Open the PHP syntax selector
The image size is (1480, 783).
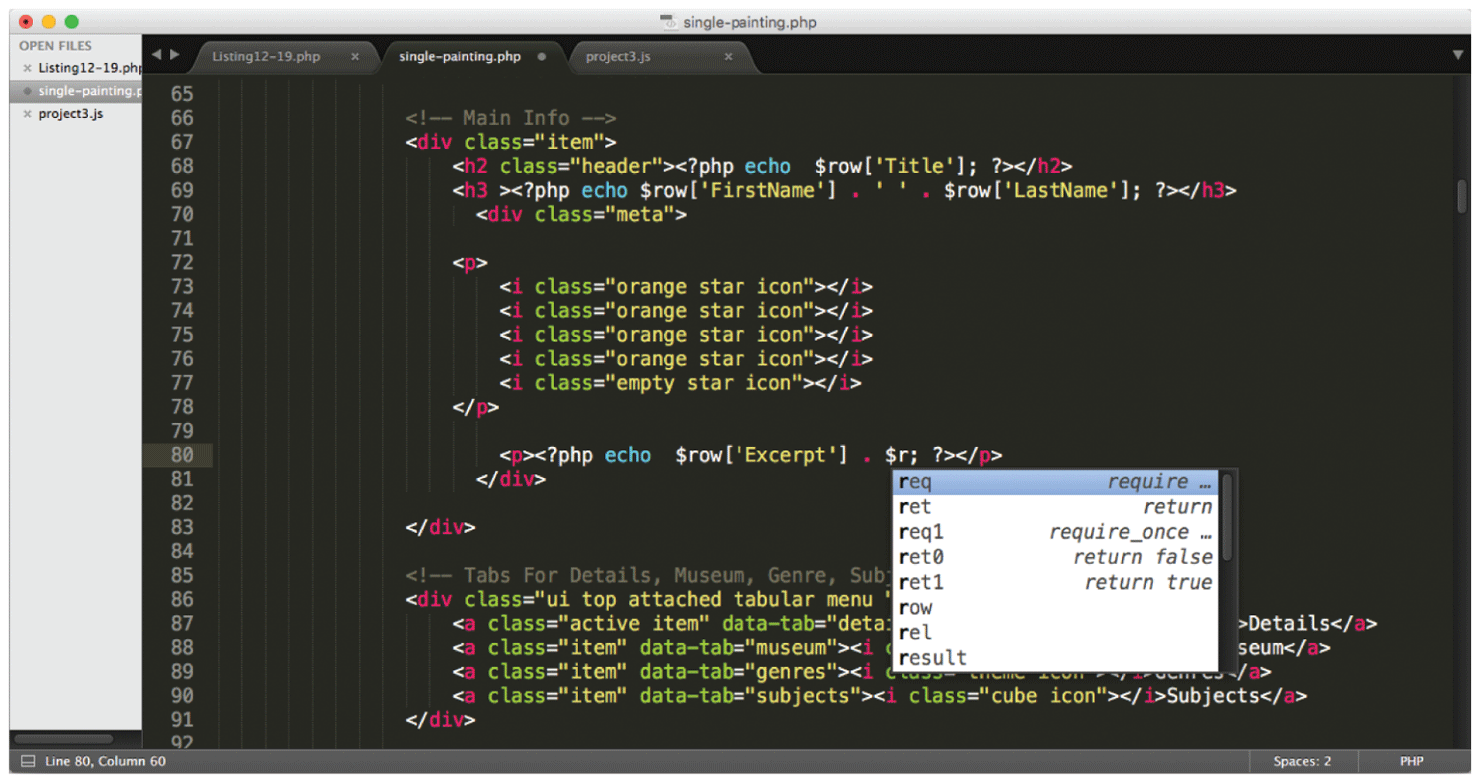click(1411, 761)
